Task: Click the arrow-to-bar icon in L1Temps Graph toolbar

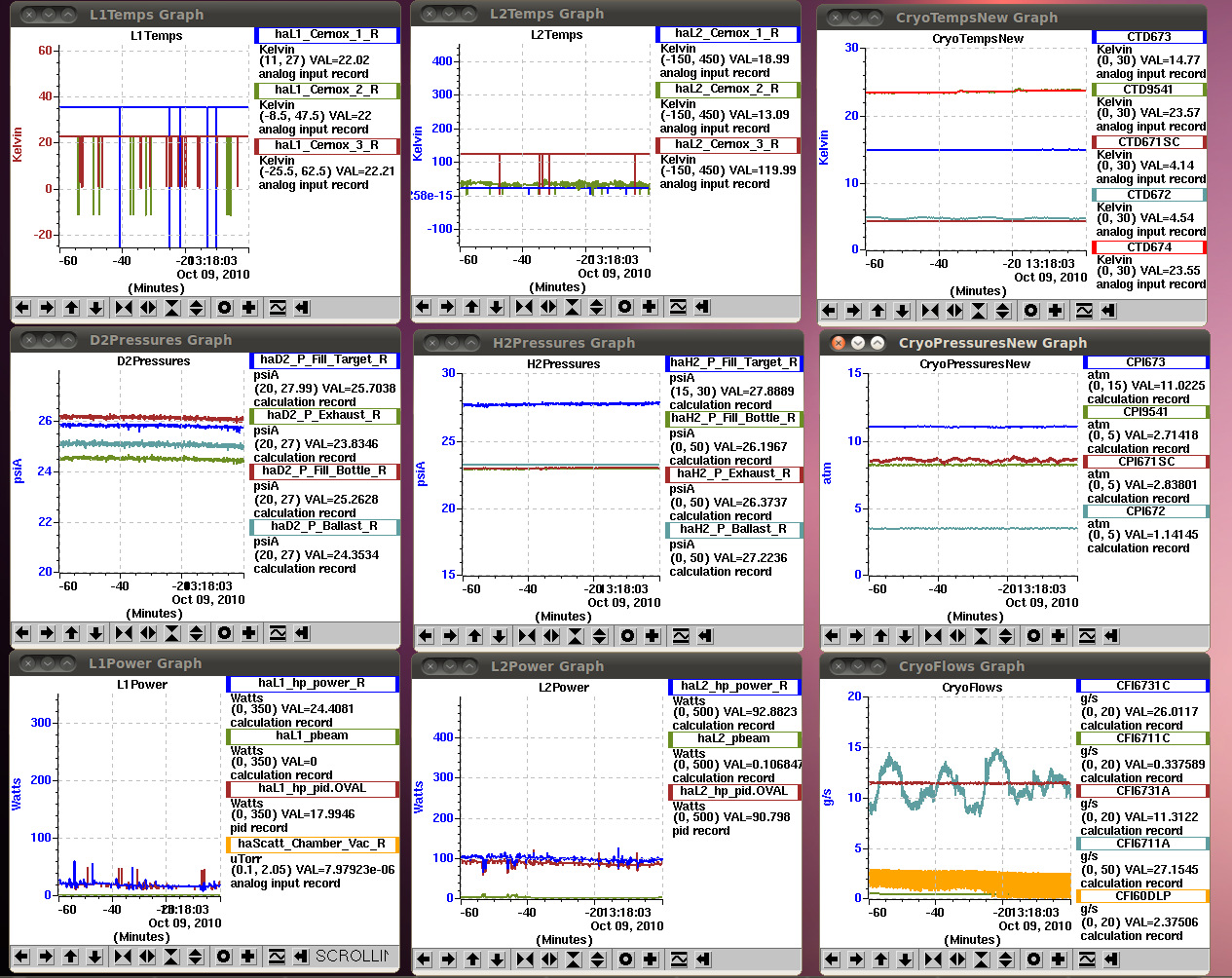Action: (x=302, y=308)
